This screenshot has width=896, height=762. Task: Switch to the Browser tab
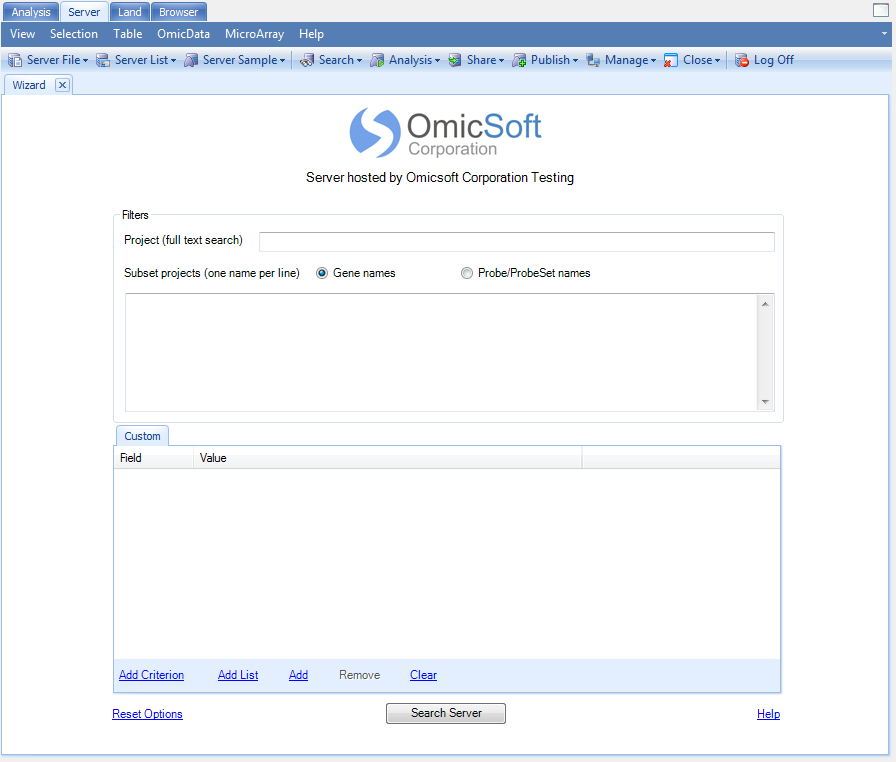coord(178,12)
